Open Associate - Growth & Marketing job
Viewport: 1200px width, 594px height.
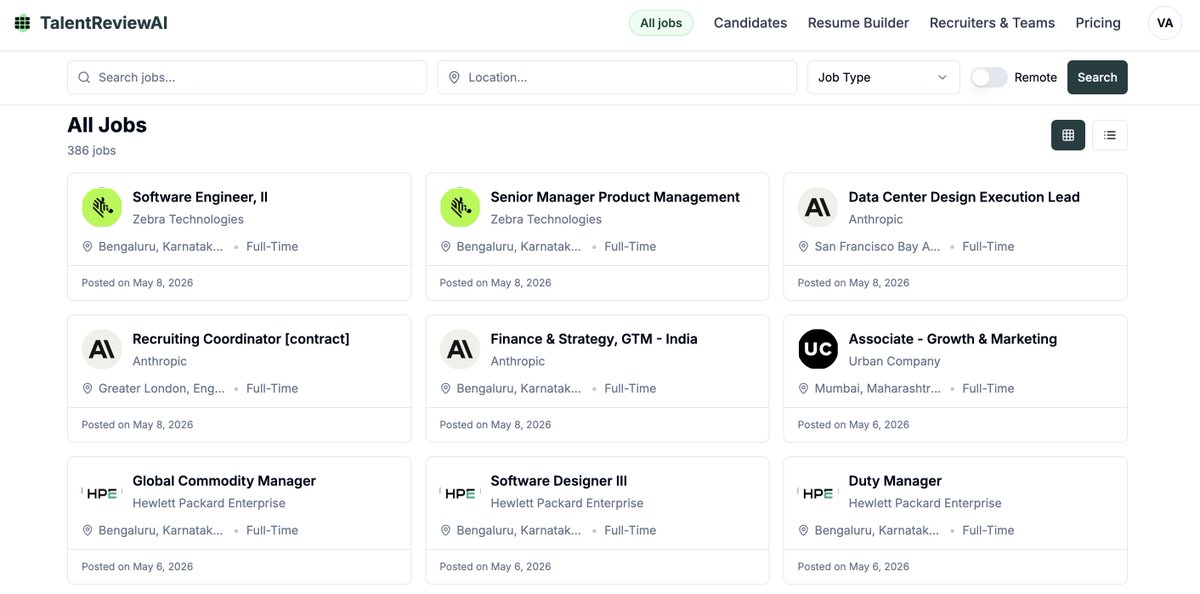[953, 339]
